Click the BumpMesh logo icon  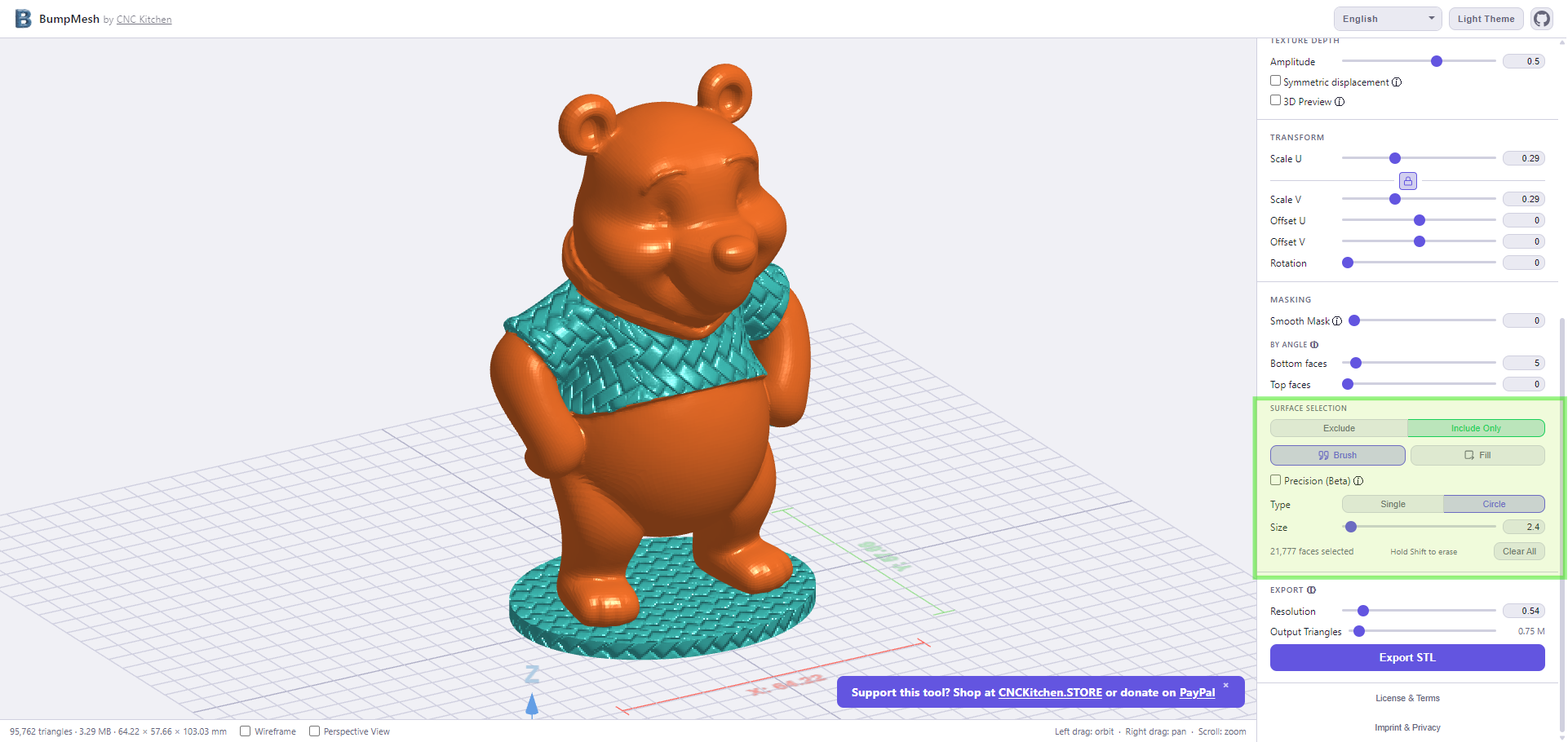tap(23, 19)
